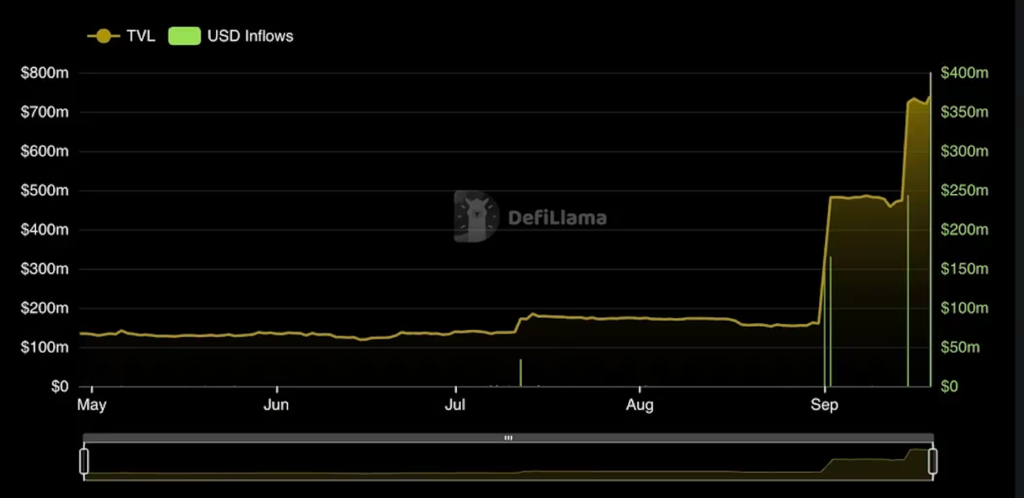Image resolution: width=1024 pixels, height=498 pixels.
Task: Click the May x-axis label
Action: (91, 405)
